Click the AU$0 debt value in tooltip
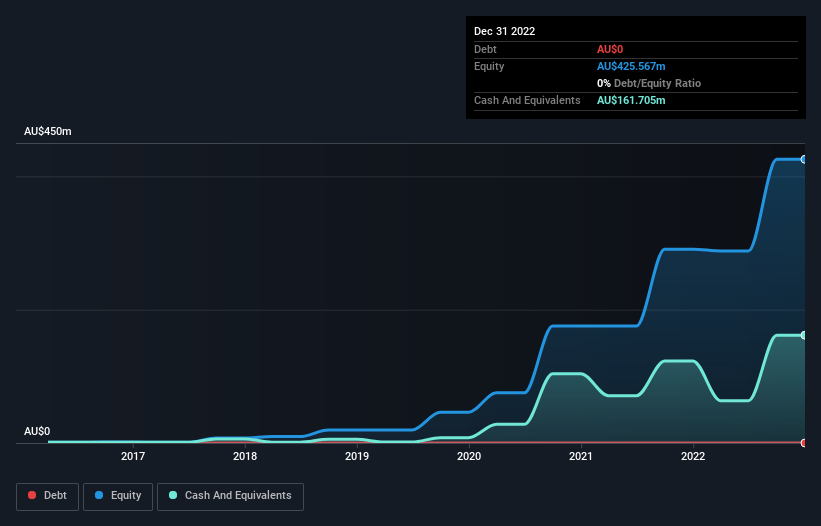The height and width of the screenshot is (526, 821). (610, 49)
